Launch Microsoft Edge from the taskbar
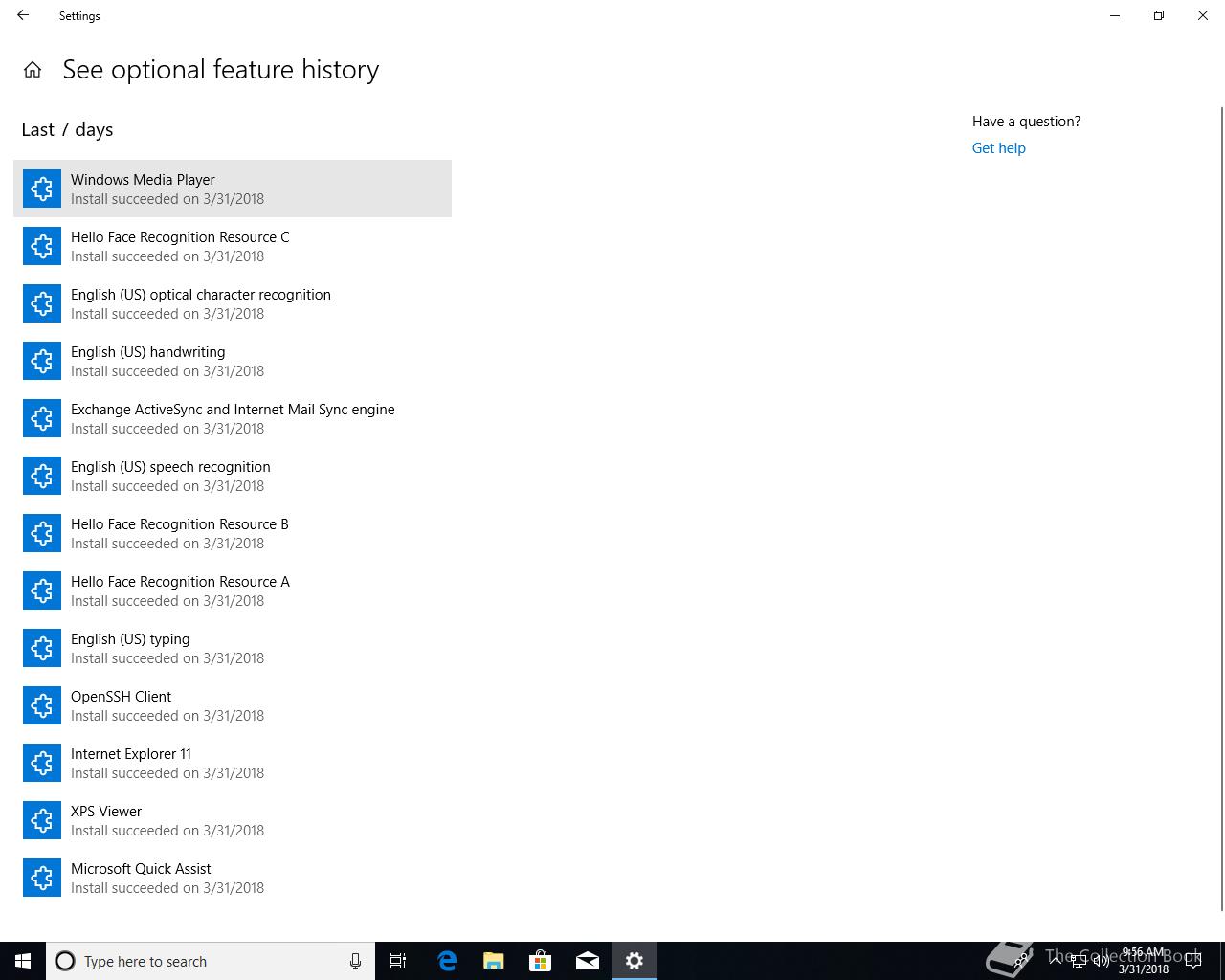The image size is (1225, 980). 446,961
